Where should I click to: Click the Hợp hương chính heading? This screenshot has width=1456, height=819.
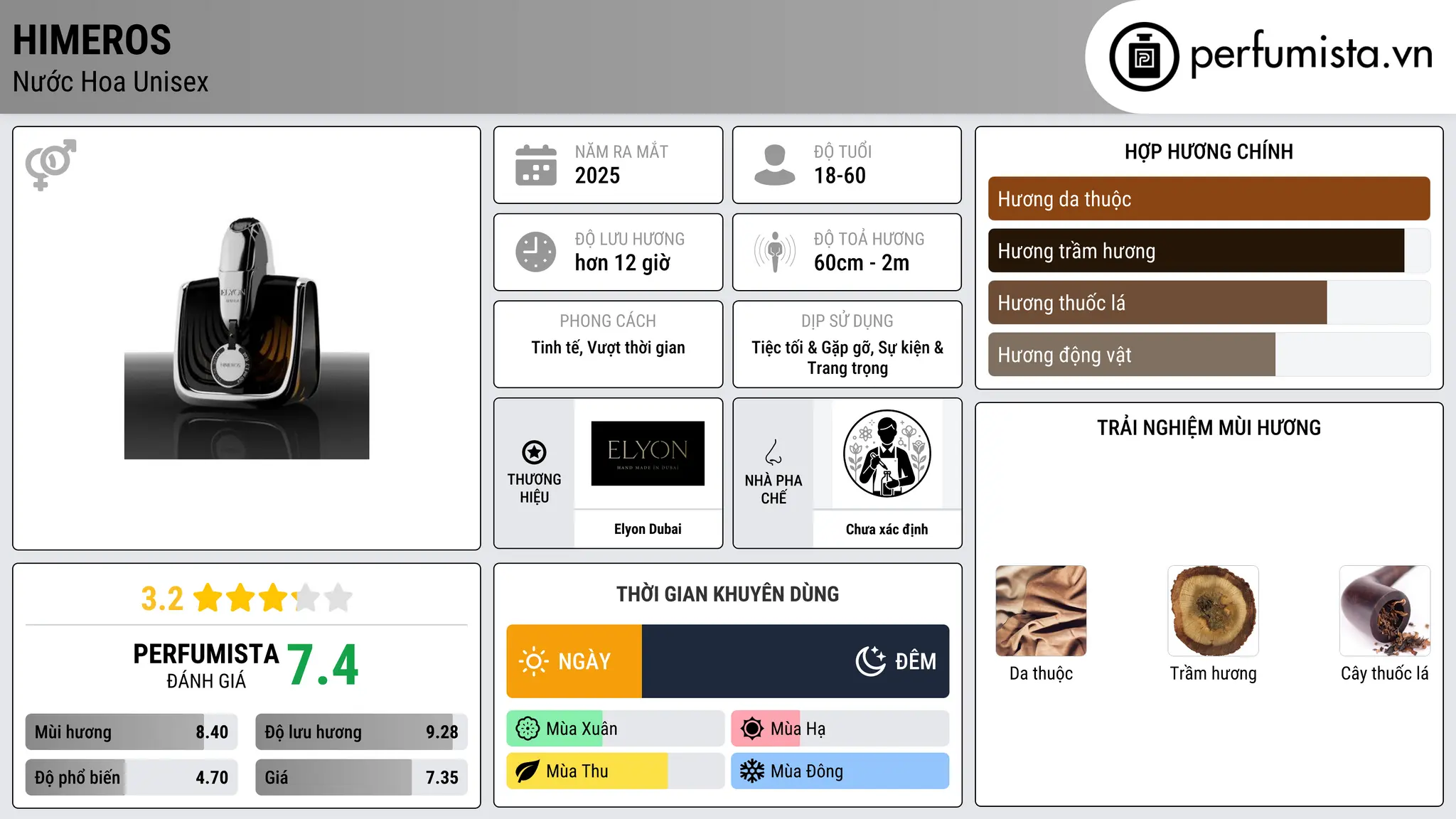[1209, 151]
